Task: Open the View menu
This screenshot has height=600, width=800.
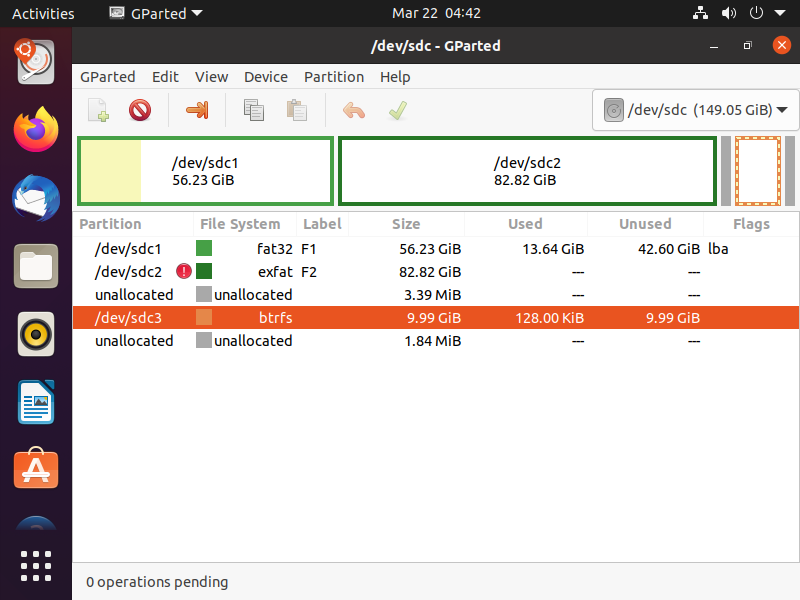Action: 211,77
